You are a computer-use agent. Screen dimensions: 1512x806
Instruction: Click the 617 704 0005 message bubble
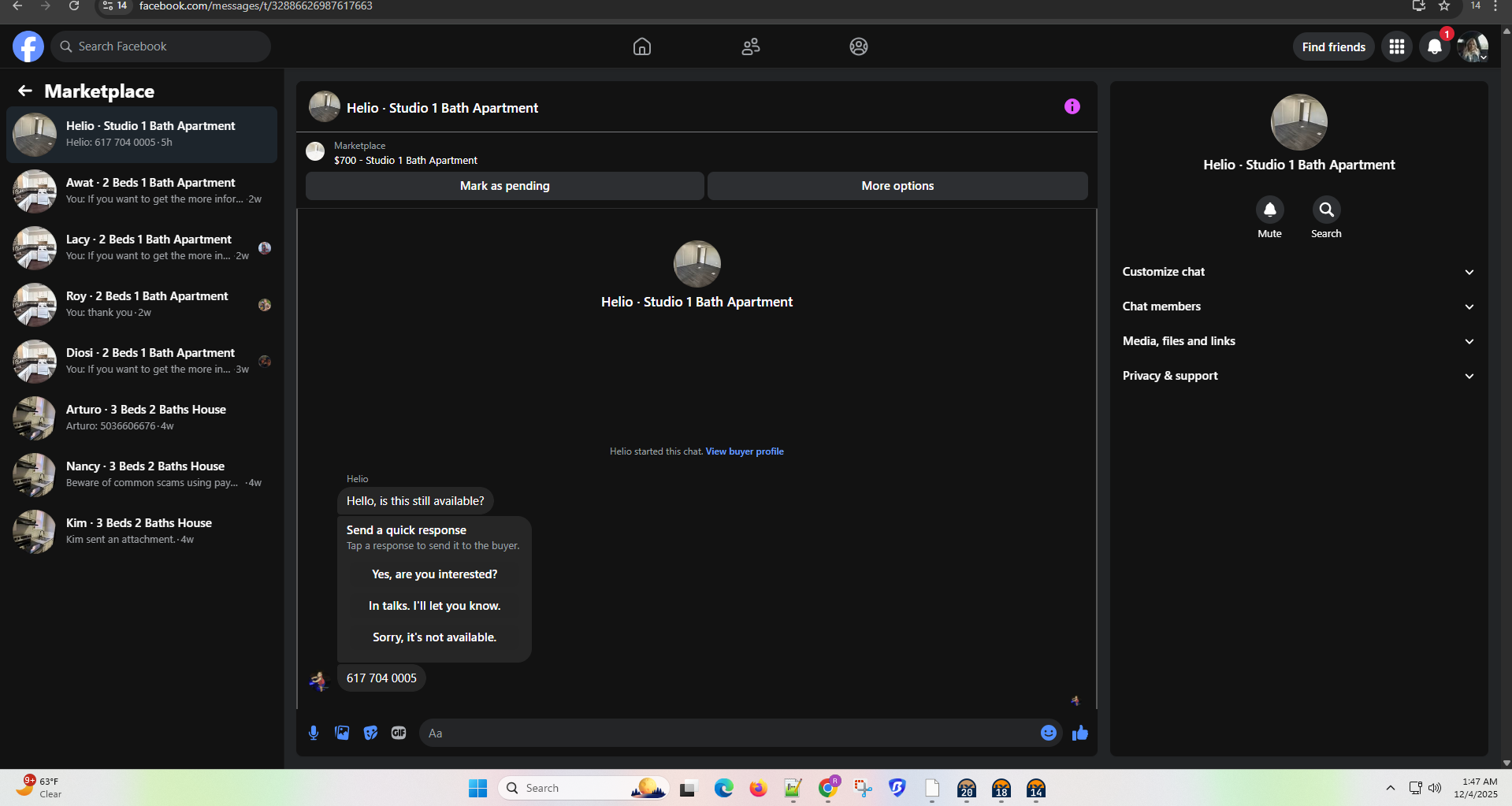click(381, 678)
